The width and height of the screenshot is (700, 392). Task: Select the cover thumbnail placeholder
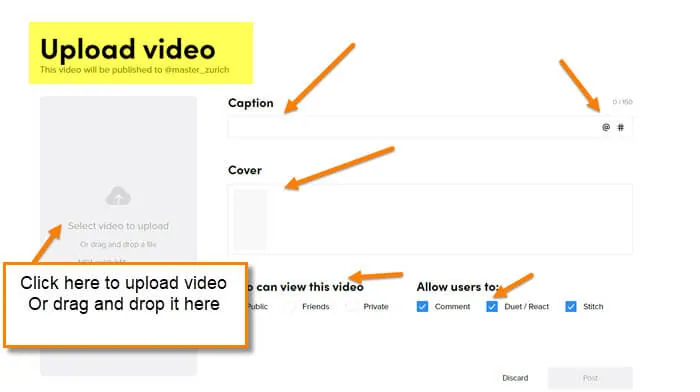(250, 219)
